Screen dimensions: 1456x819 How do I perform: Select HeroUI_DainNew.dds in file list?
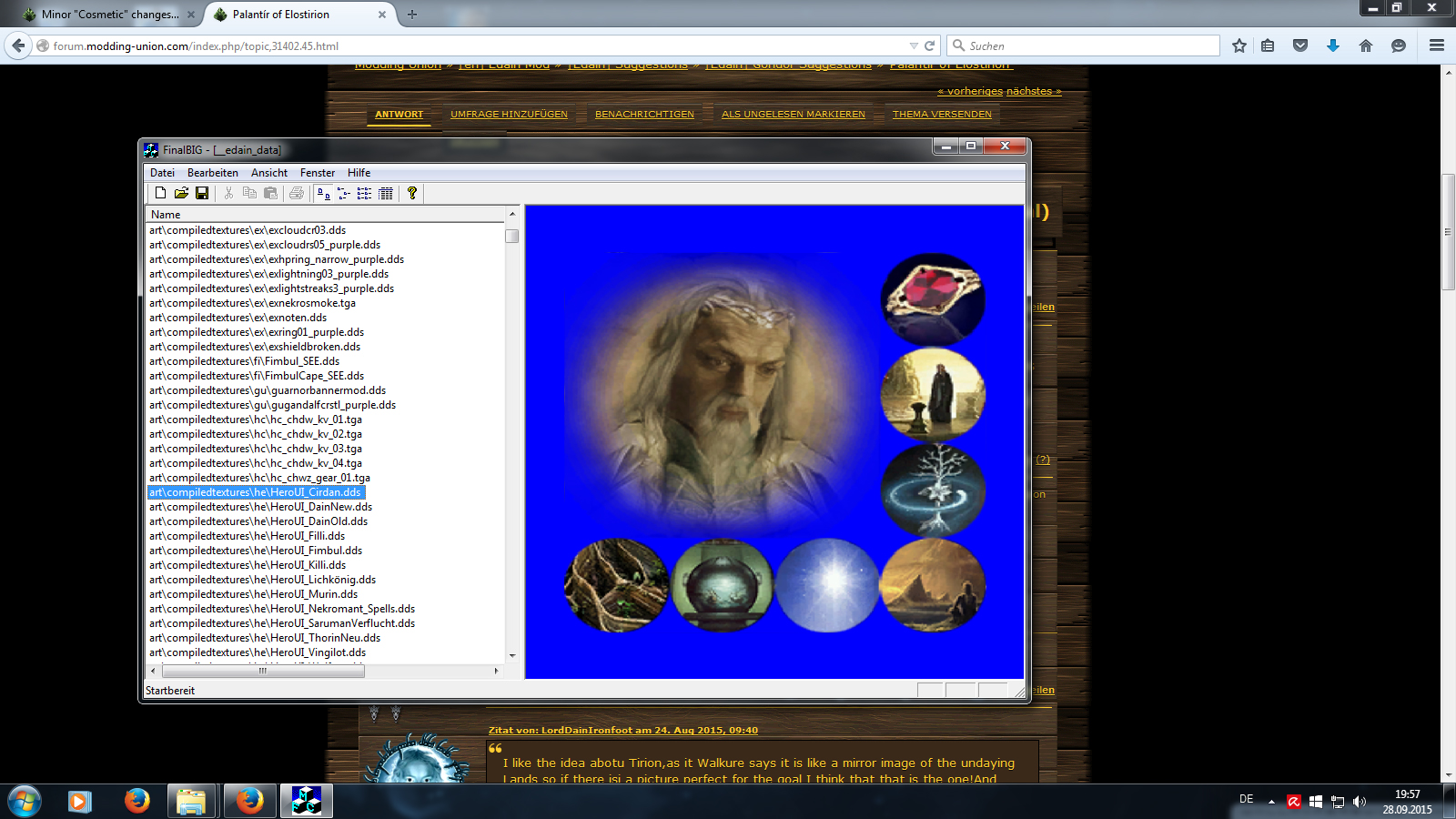click(x=260, y=507)
